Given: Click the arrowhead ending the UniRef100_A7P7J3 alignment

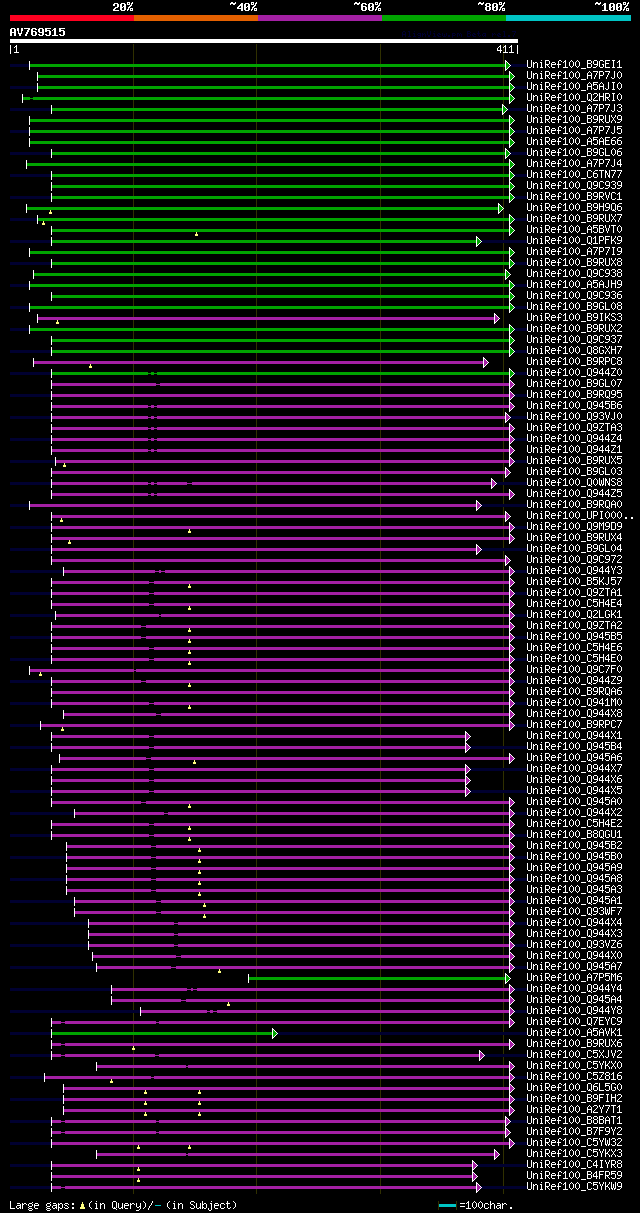Looking at the screenshot, I should [505, 109].
